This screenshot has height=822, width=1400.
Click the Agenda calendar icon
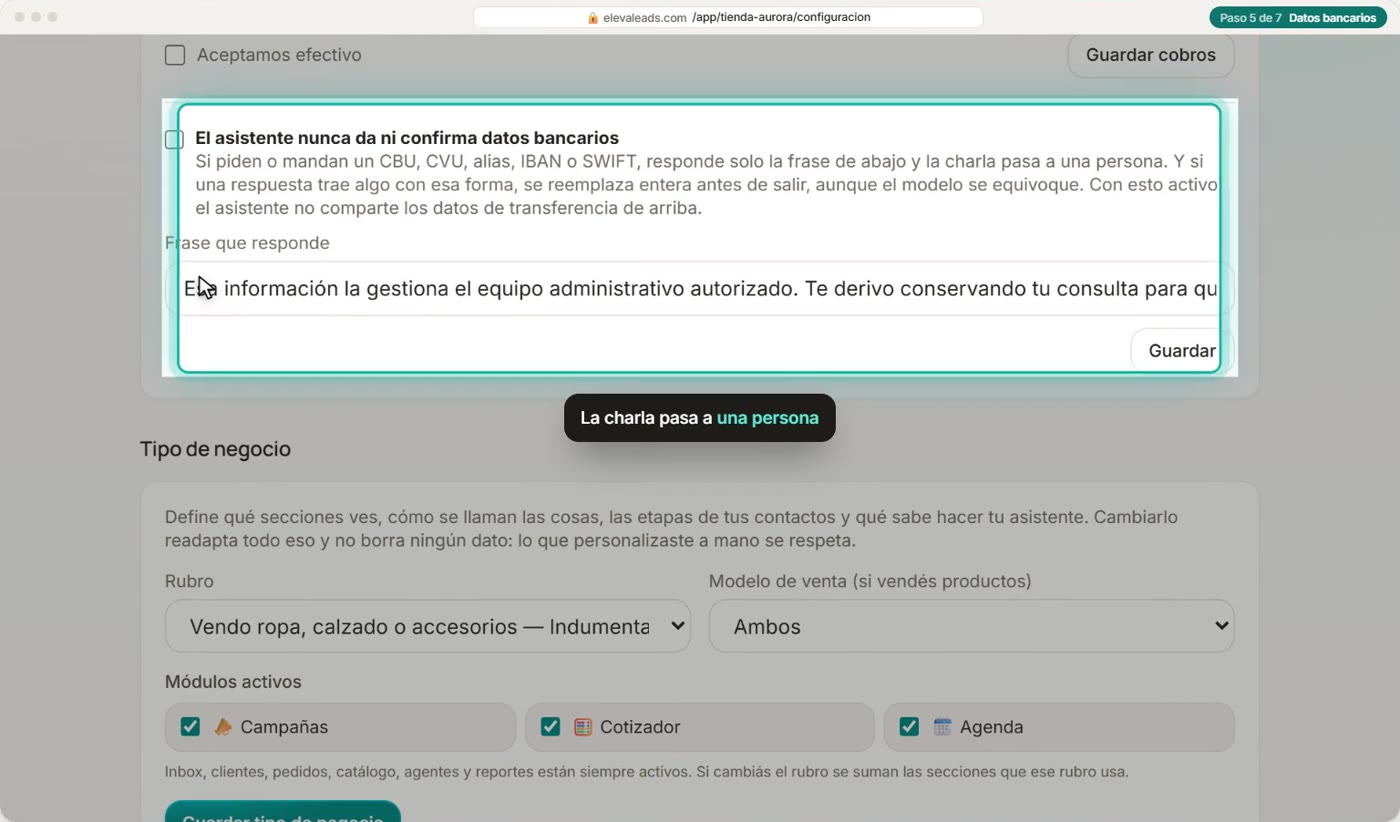pyautogui.click(x=942, y=727)
